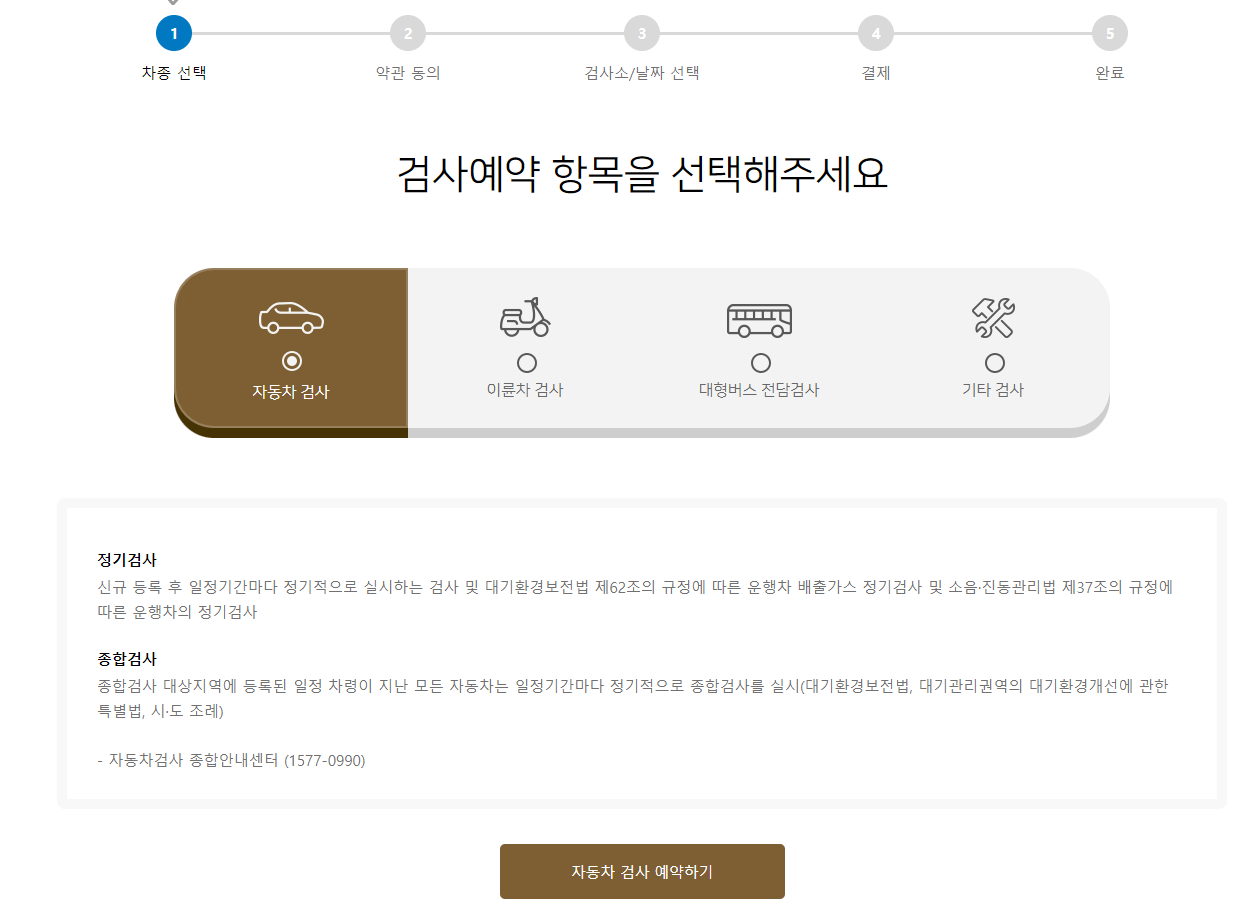
Task: Select the 기타 검사 radio button
Action: [x=993, y=361]
